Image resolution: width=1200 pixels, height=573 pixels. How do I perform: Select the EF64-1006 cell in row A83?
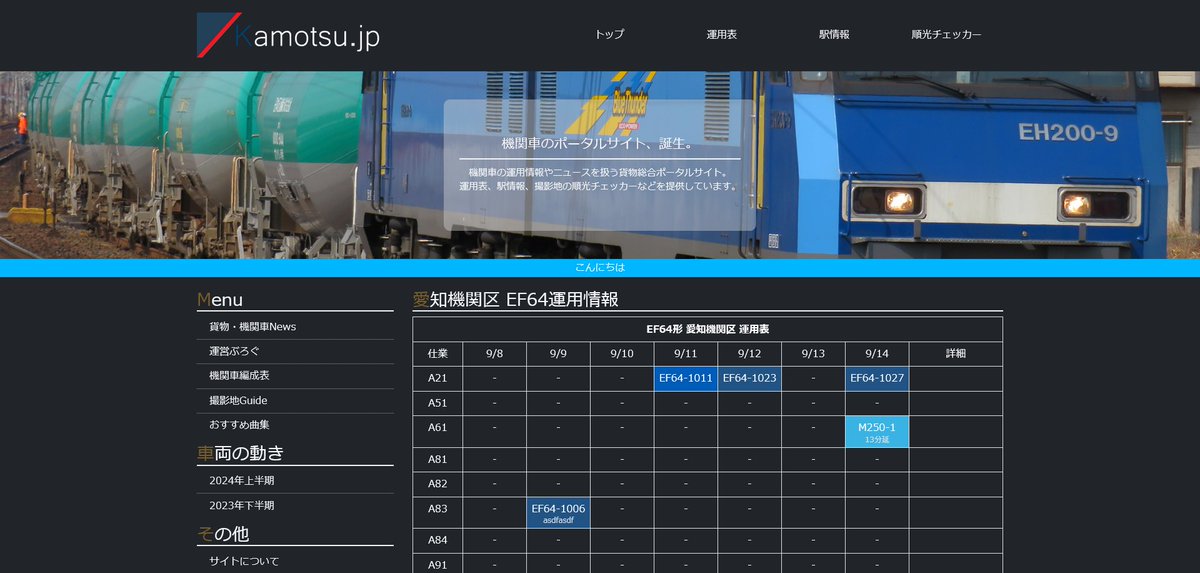558,513
